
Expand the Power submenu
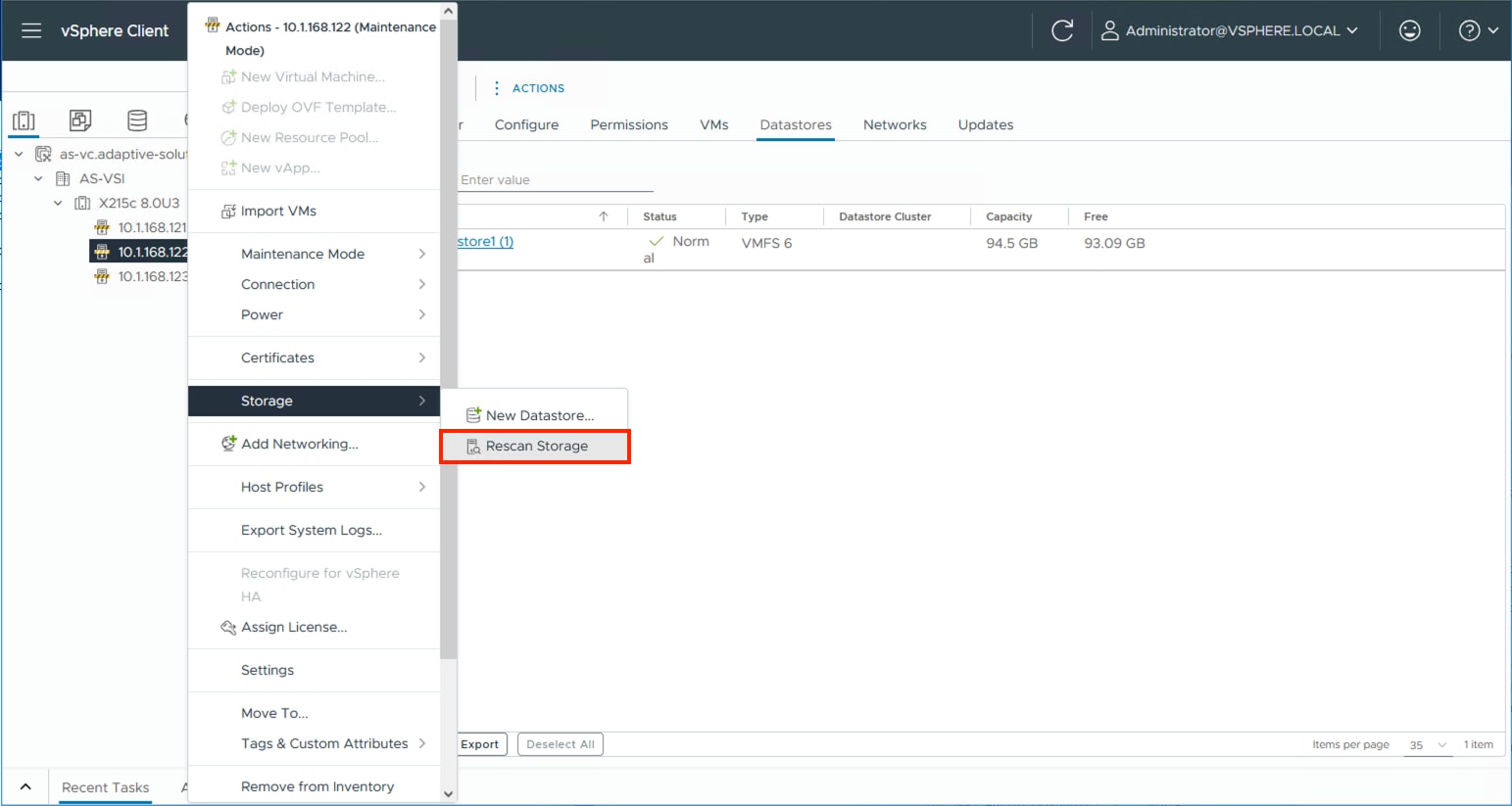[314, 314]
